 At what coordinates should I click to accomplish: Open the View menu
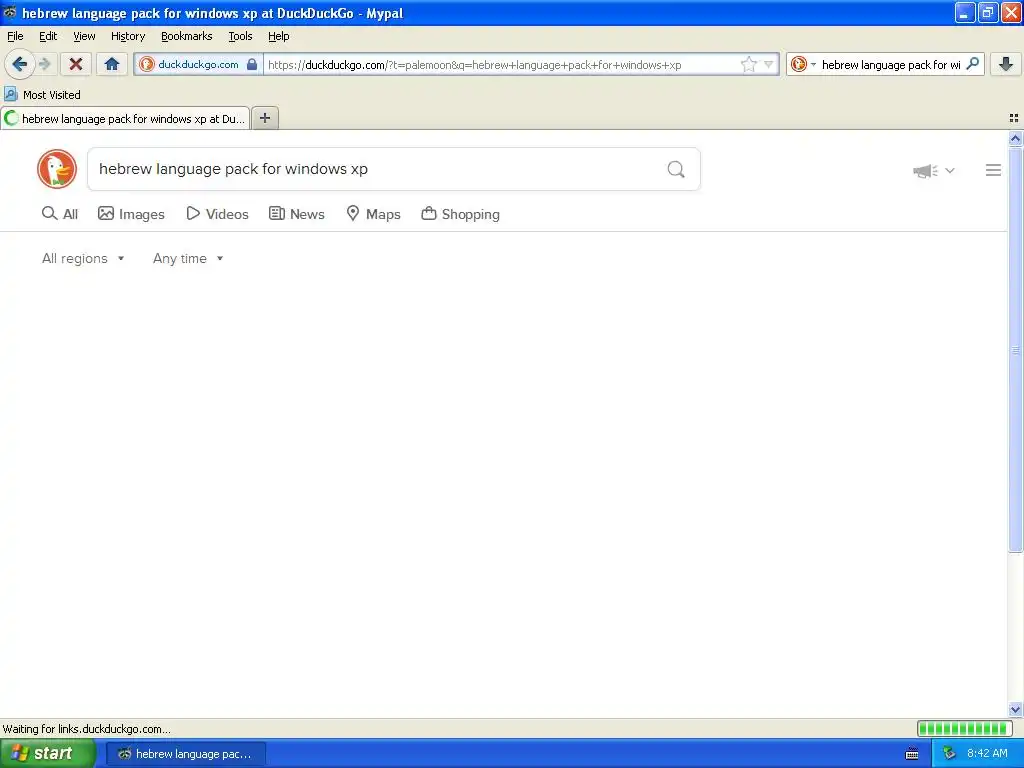click(x=84, y=36)
